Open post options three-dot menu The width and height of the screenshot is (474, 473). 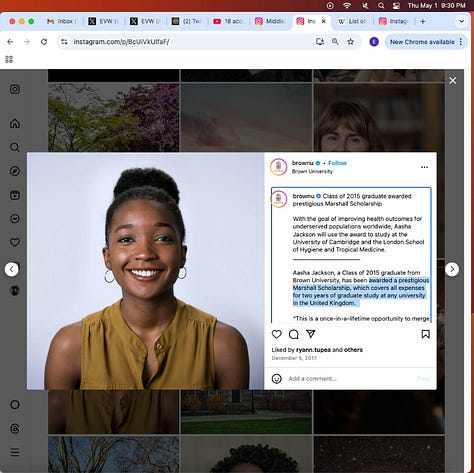pos(424,167)
